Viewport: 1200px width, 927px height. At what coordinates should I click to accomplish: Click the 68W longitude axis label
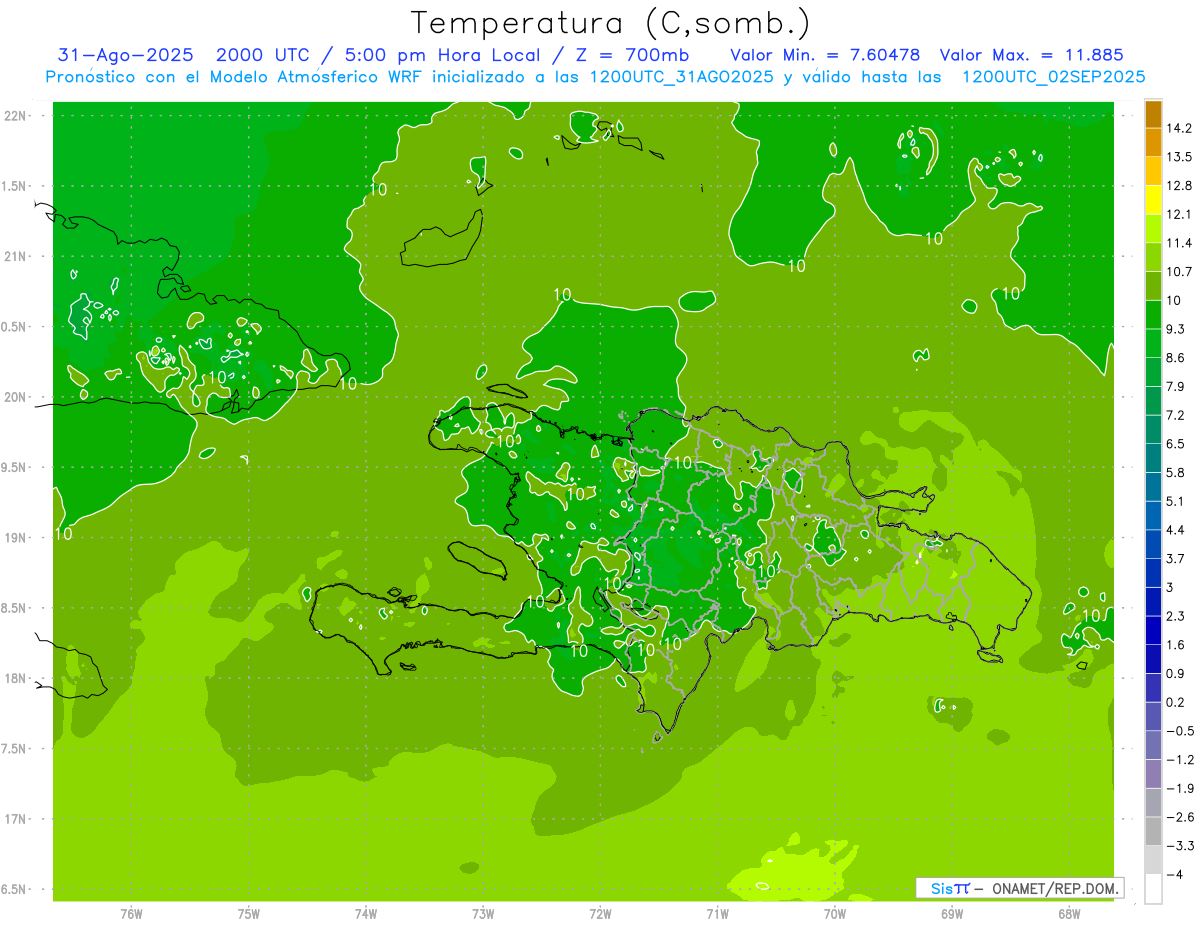click(x=1068, y=914)
